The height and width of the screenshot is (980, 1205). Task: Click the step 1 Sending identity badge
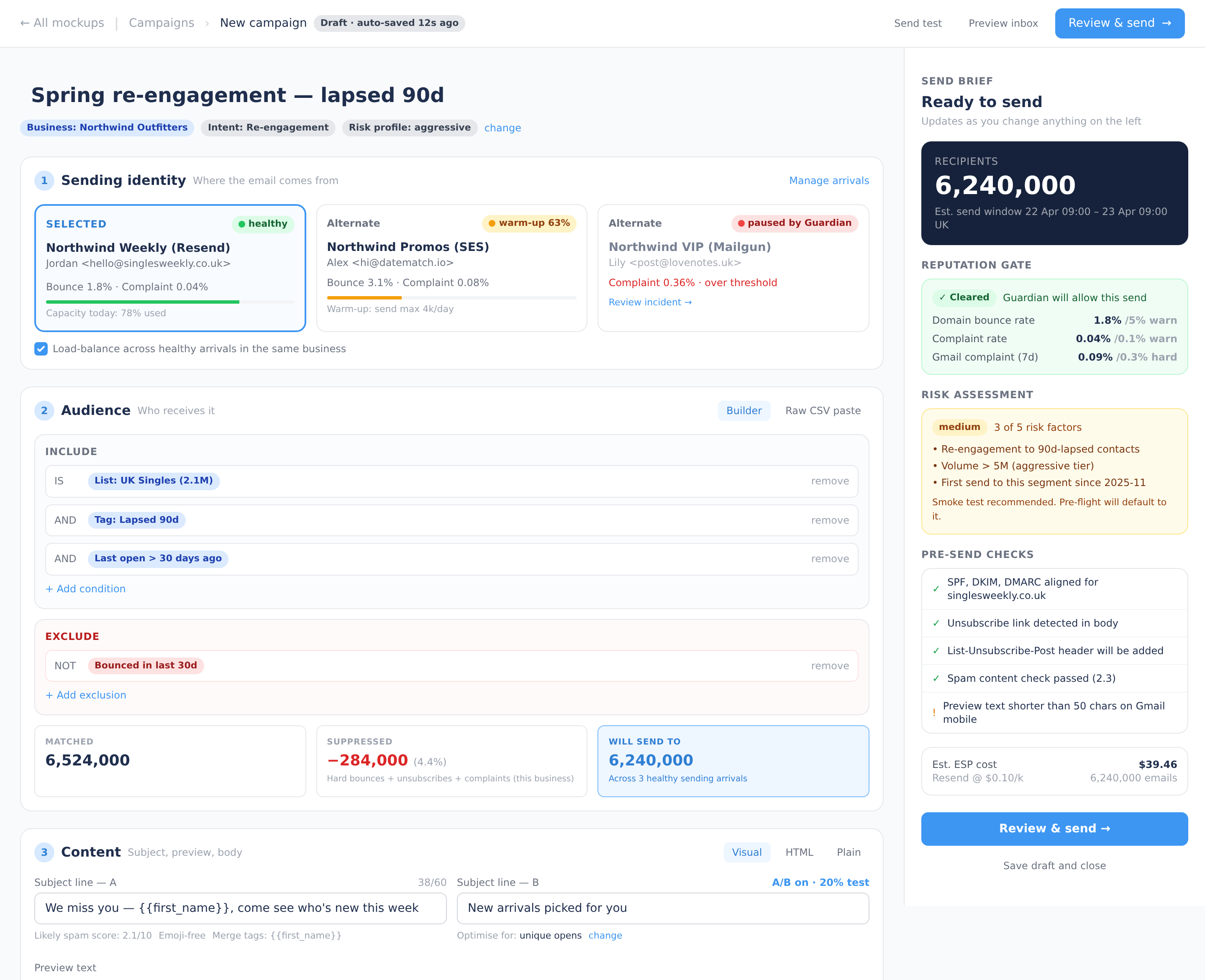click(x=44, y=181)
